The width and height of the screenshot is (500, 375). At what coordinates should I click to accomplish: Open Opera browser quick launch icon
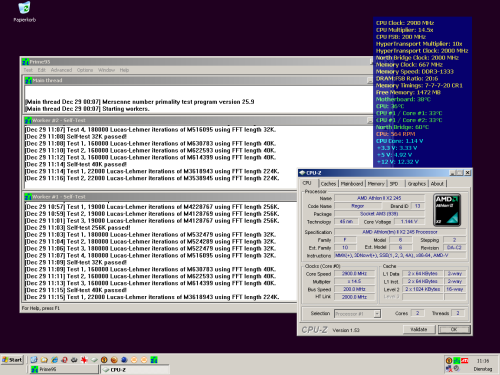click(64, 360)
